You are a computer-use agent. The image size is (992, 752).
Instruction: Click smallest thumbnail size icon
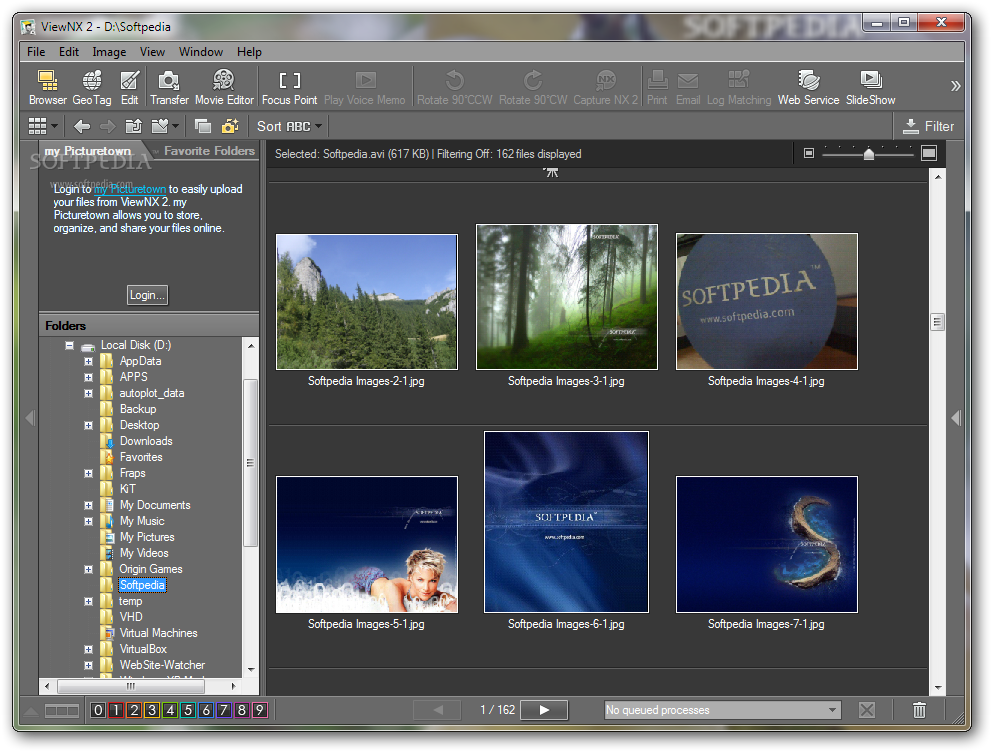coord(809,153)
